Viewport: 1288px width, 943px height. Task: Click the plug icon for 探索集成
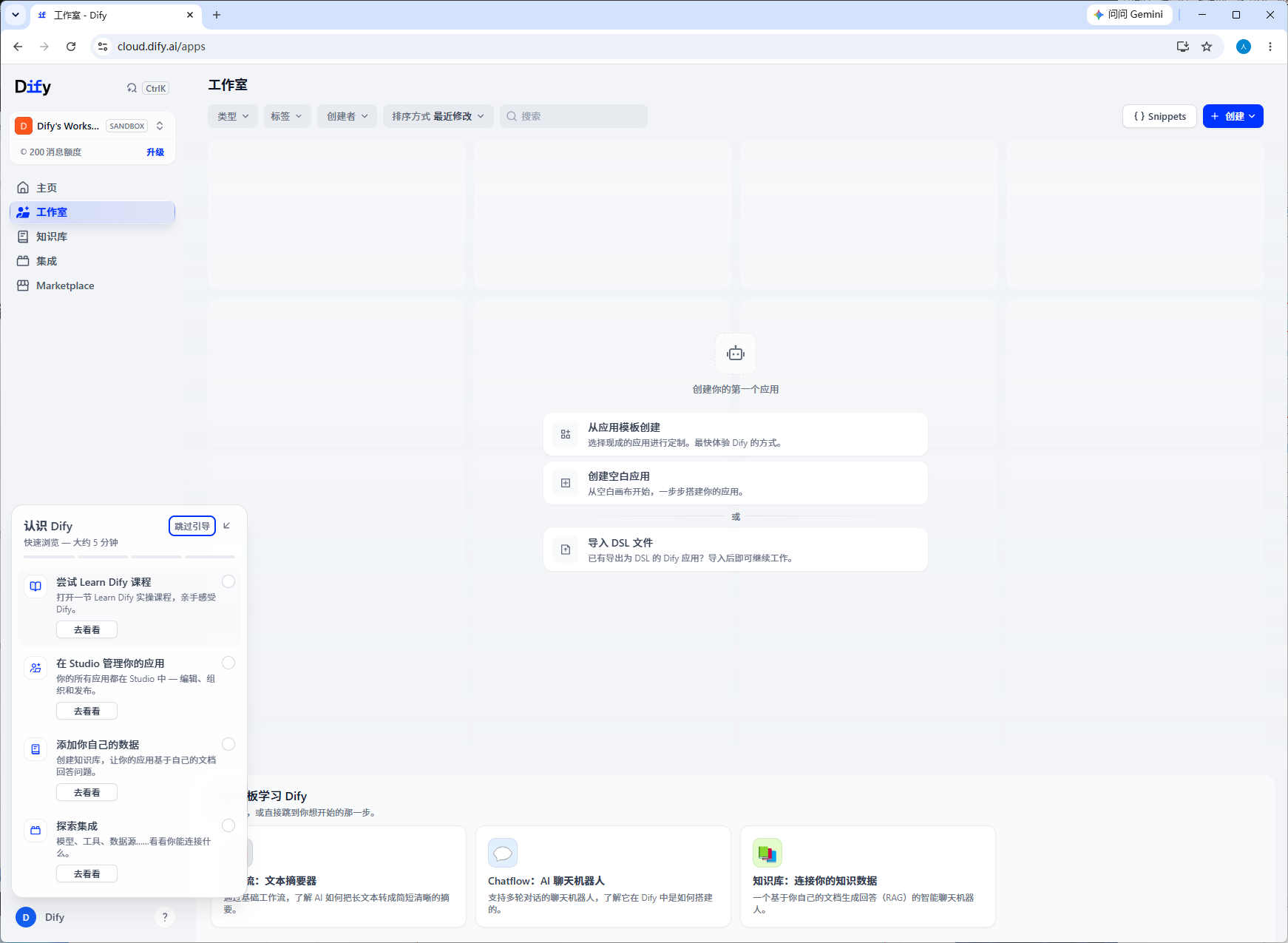35,831
